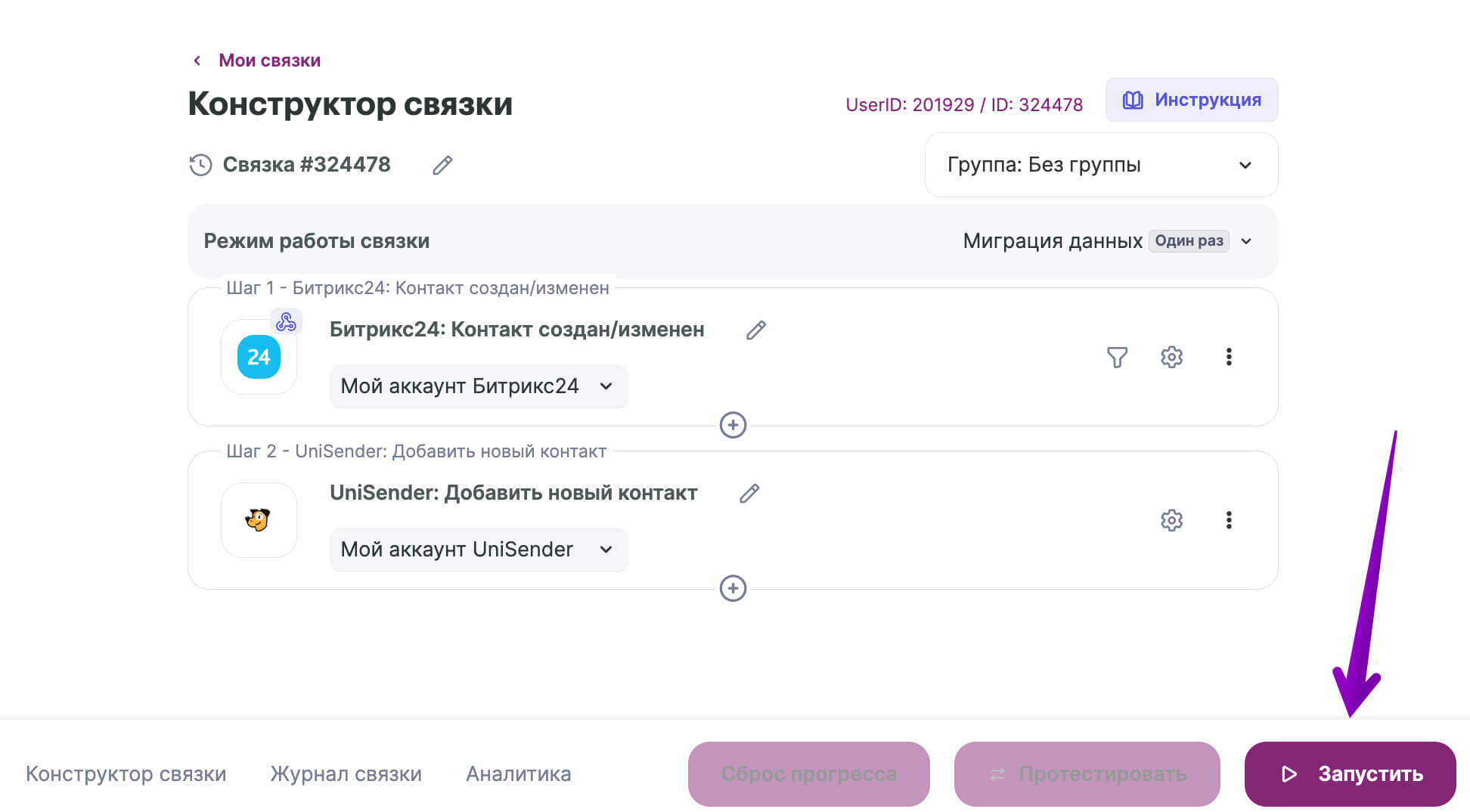Go back to Мои связки

tap(269, 60)
